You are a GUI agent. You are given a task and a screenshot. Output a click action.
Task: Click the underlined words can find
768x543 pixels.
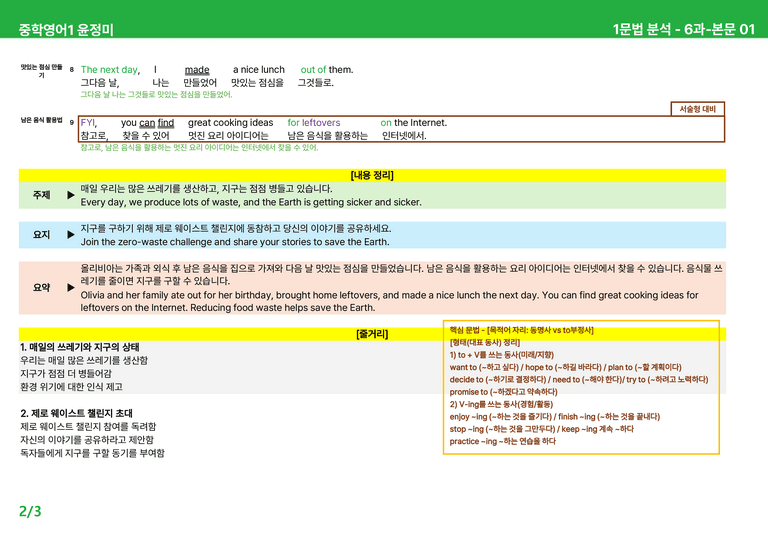pyautogui.click(x=157, y=123)
